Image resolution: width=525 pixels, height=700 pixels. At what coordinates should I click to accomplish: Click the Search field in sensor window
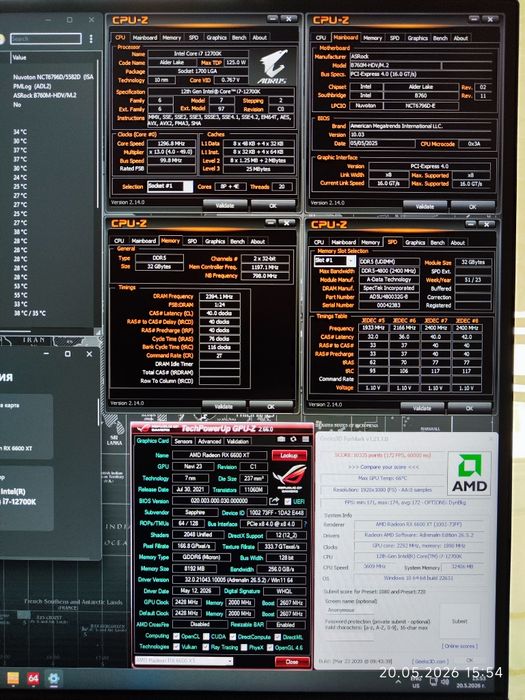click(46, 39)
